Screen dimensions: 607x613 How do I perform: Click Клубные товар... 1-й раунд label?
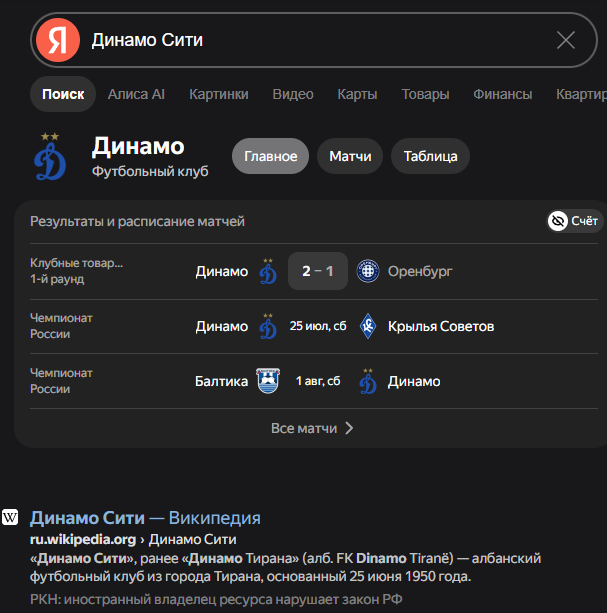(77, 271)
